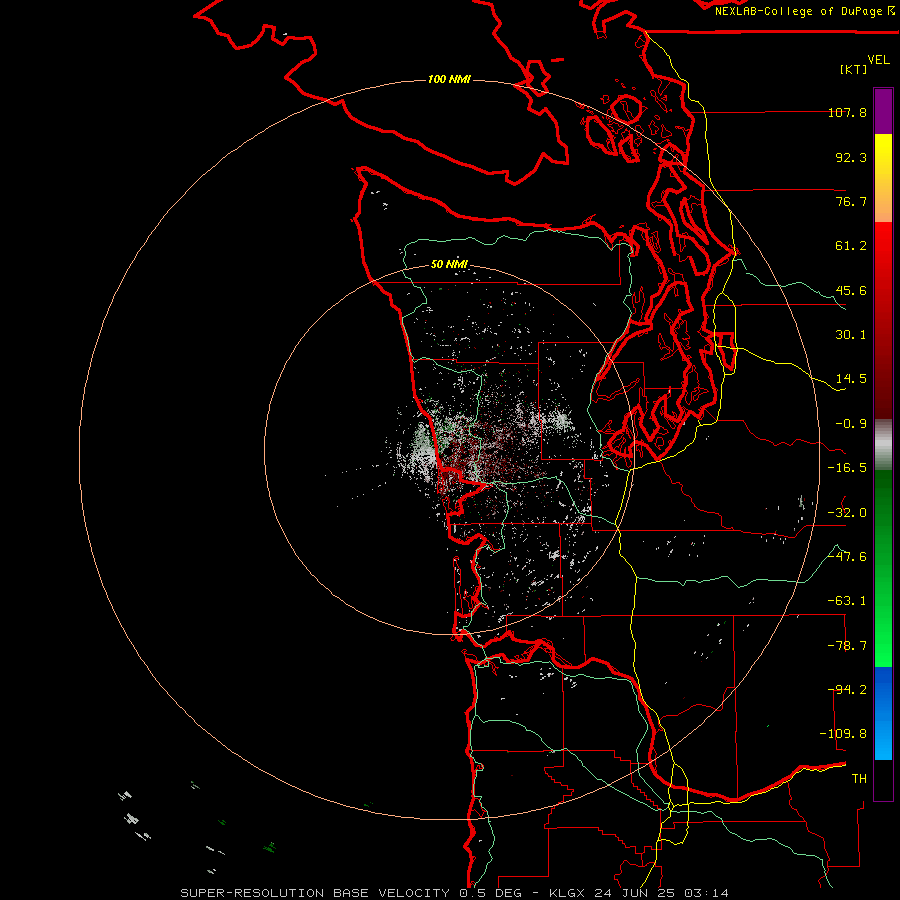Click the -16.5 velocity scale value
The image size is (900, 900).
click(x=847, y=468)
